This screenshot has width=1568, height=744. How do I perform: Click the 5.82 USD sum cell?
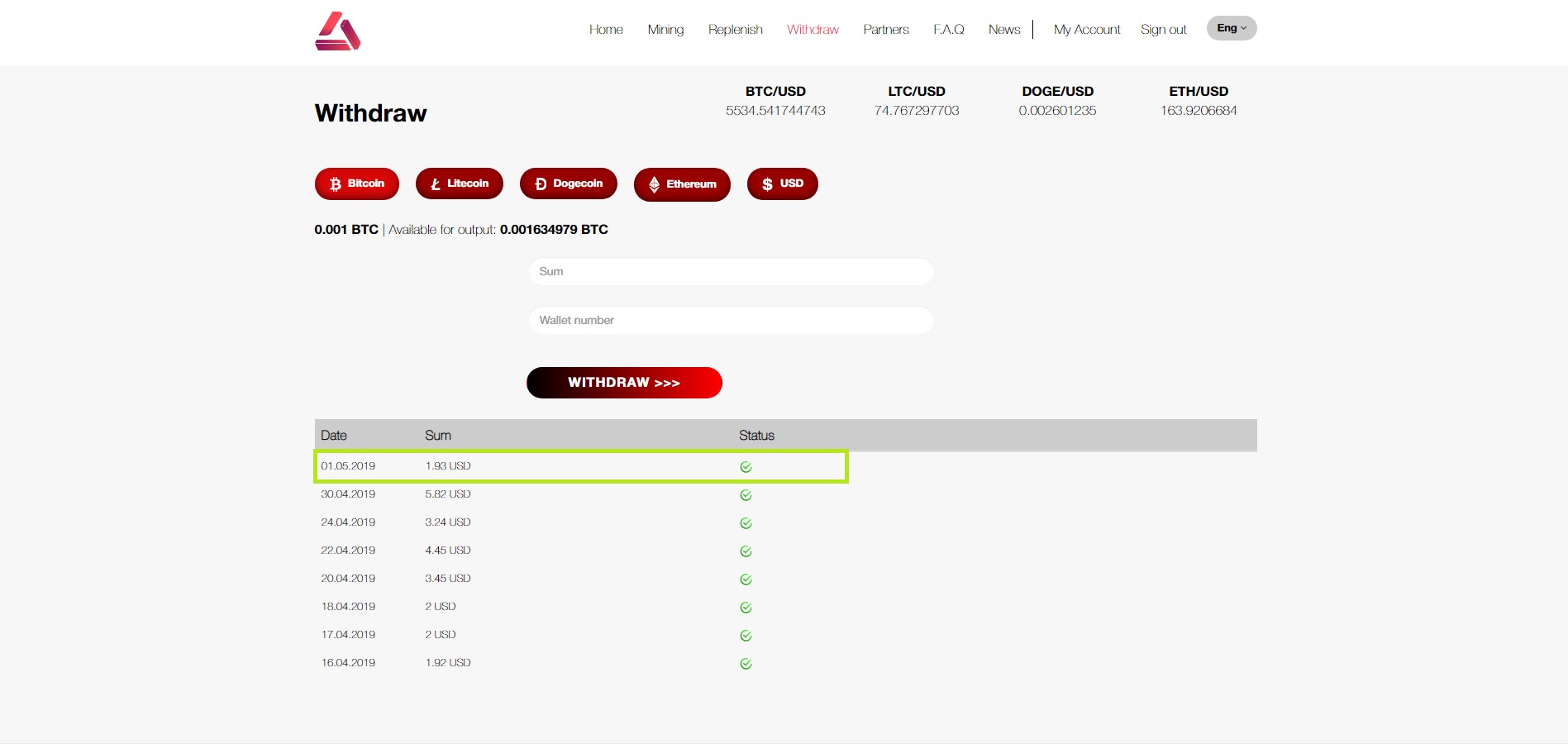448,494
